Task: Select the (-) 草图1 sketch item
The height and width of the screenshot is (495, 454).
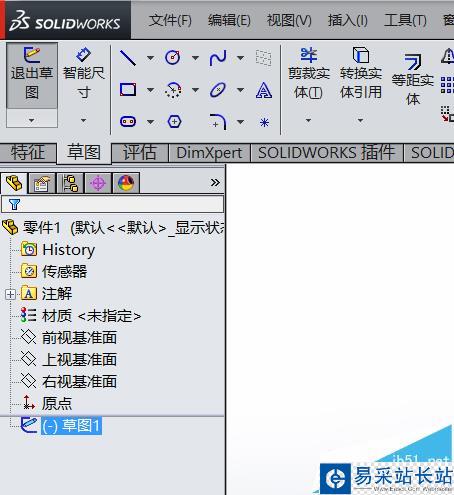Action: coord(61,426)
